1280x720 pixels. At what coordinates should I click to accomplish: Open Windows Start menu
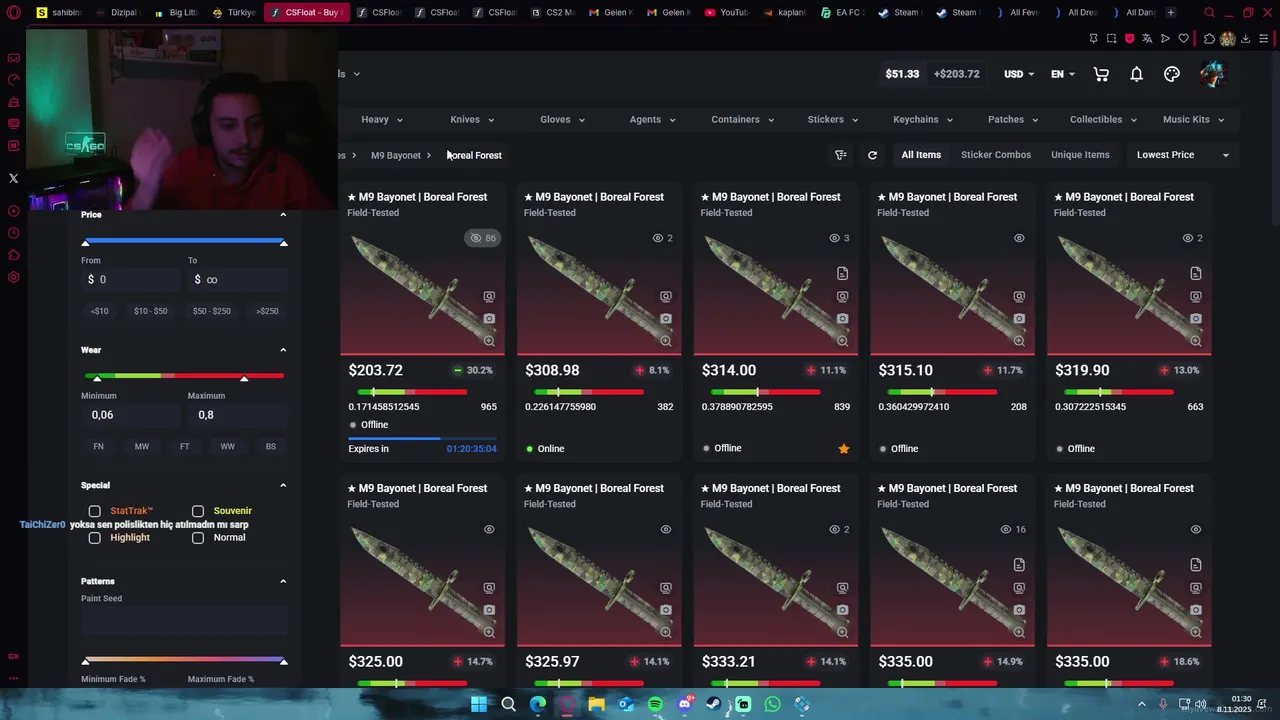tap(479, 704)
